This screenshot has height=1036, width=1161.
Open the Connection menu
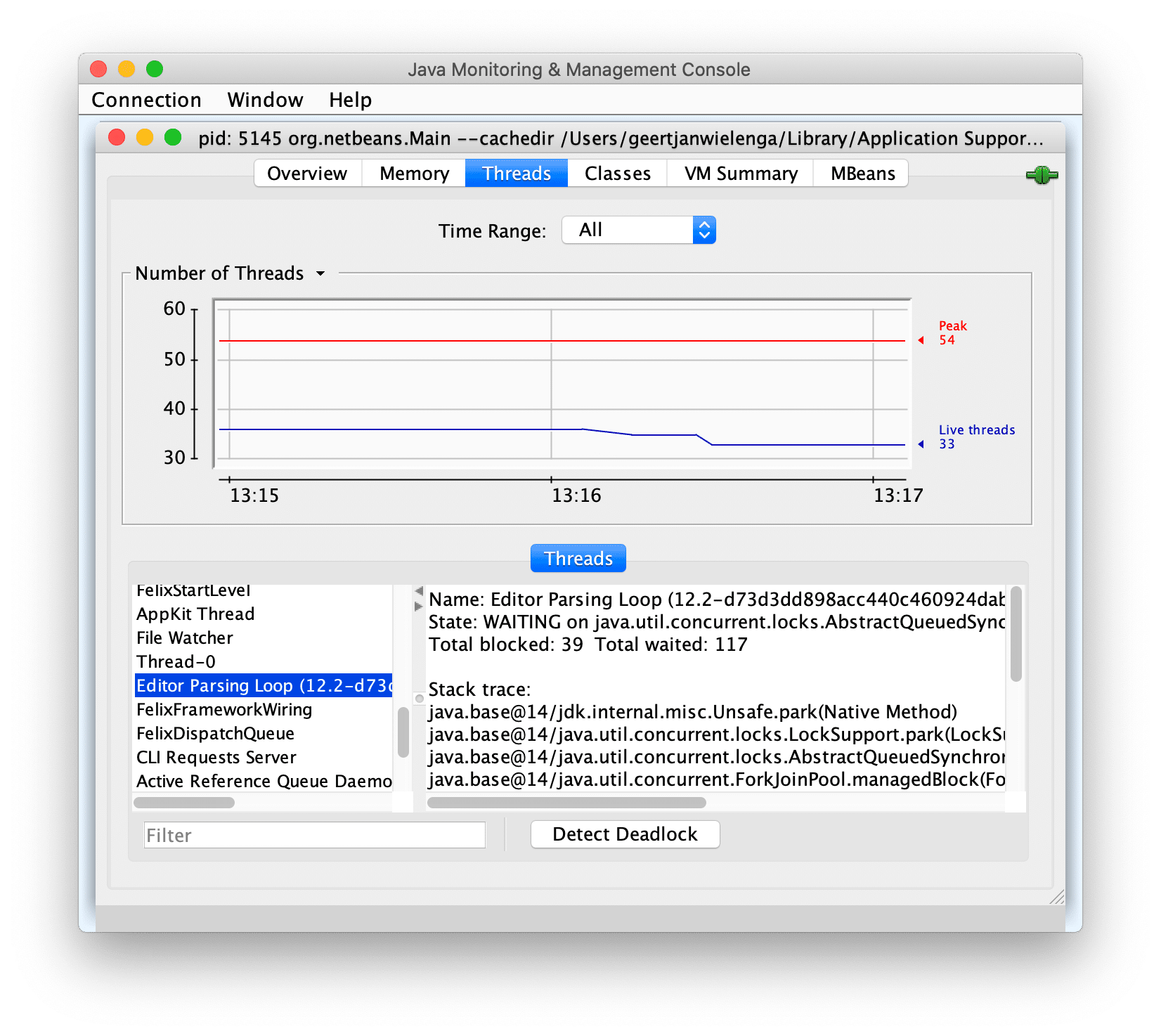(x=146, y=100)
